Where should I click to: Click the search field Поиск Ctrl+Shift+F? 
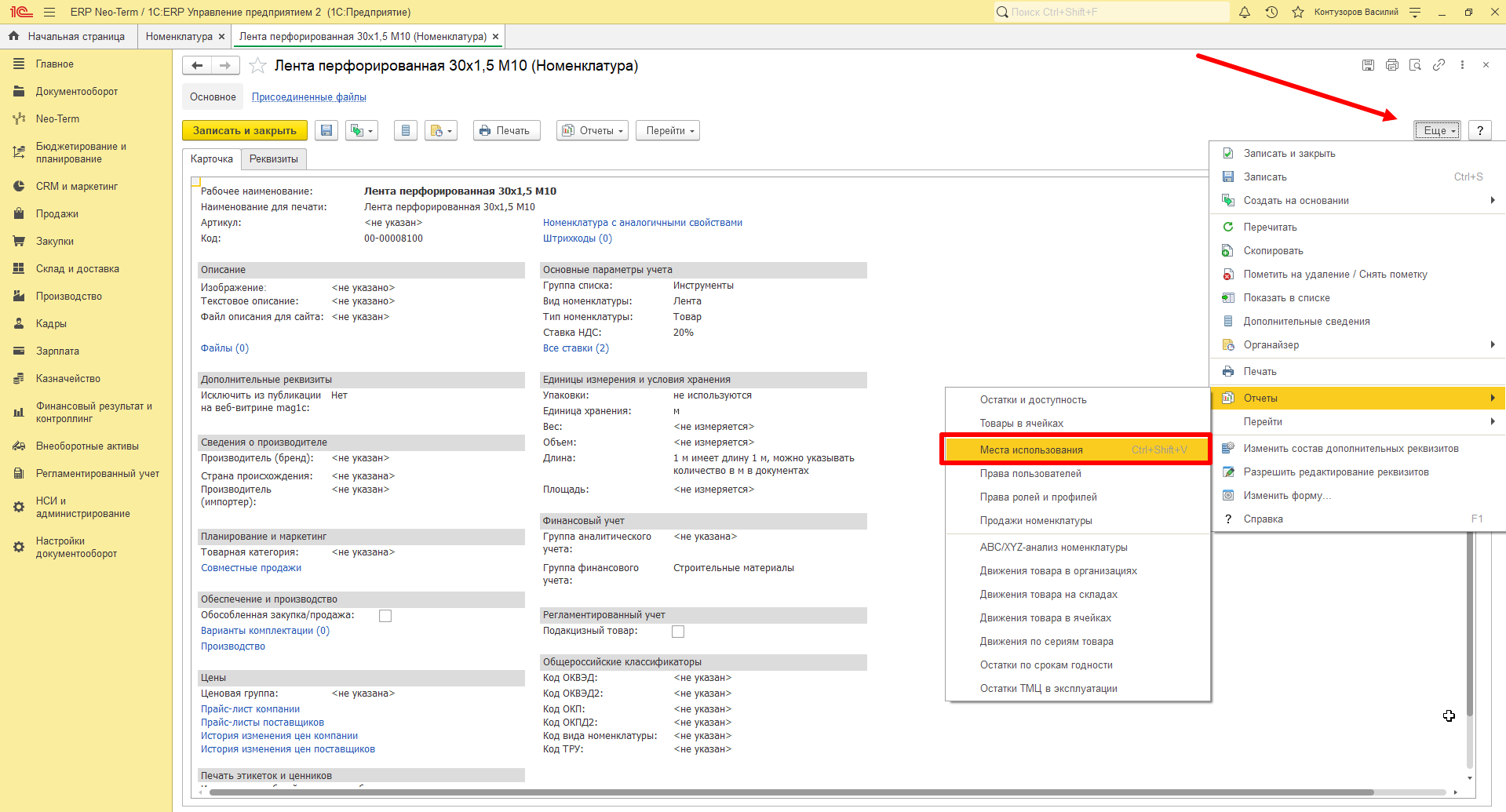[x=1111, y=12]
